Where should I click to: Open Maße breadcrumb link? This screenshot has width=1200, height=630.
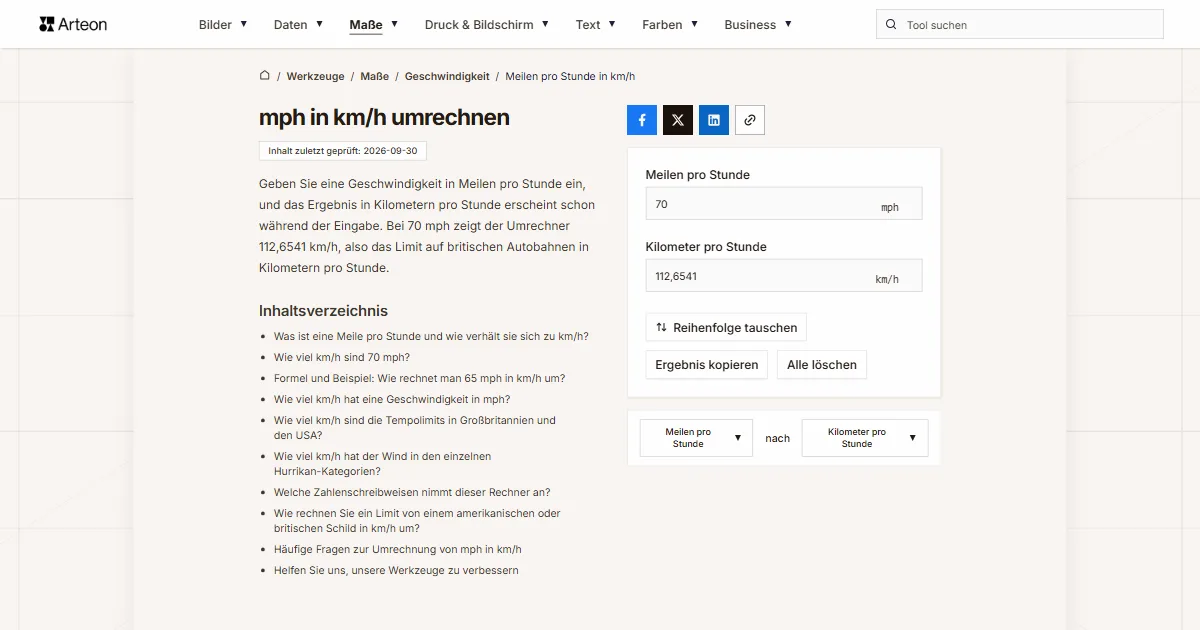[375, 76]
